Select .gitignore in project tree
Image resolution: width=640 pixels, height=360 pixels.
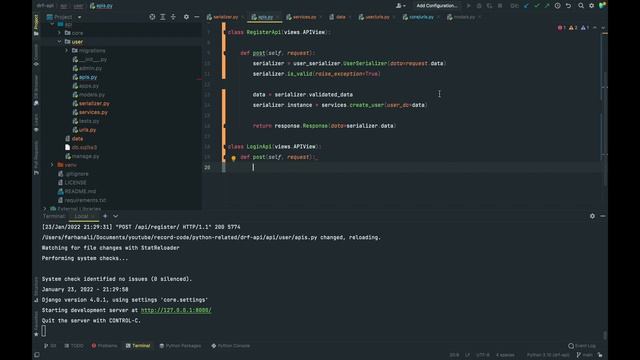(73, 174)
